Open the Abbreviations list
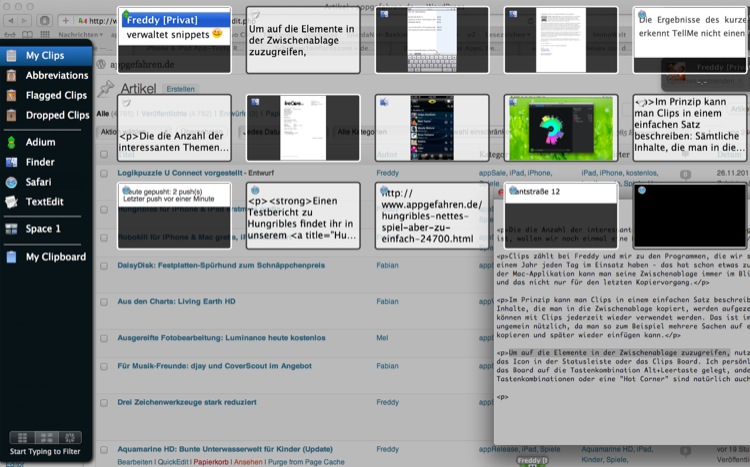Screen dimensions: 750x467 tap(56, 75)
